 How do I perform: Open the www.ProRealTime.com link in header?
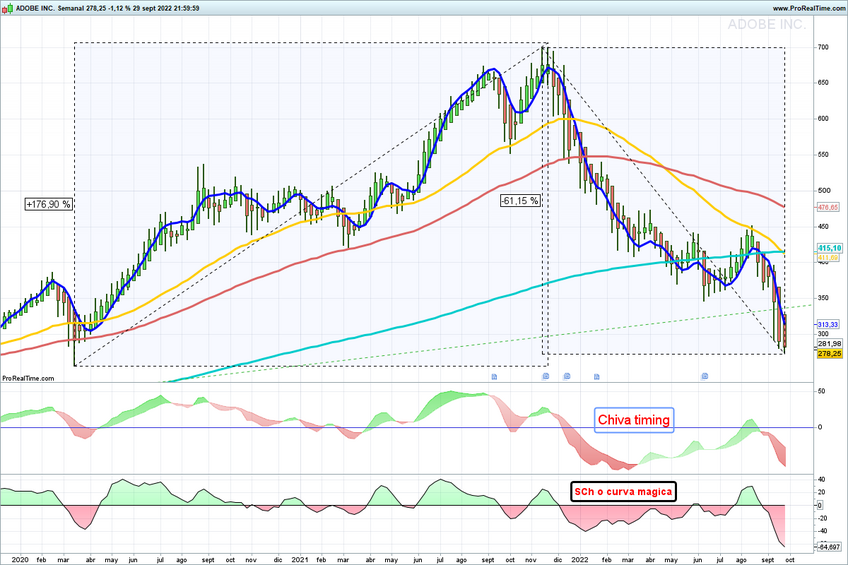click(x=809, y=8)
